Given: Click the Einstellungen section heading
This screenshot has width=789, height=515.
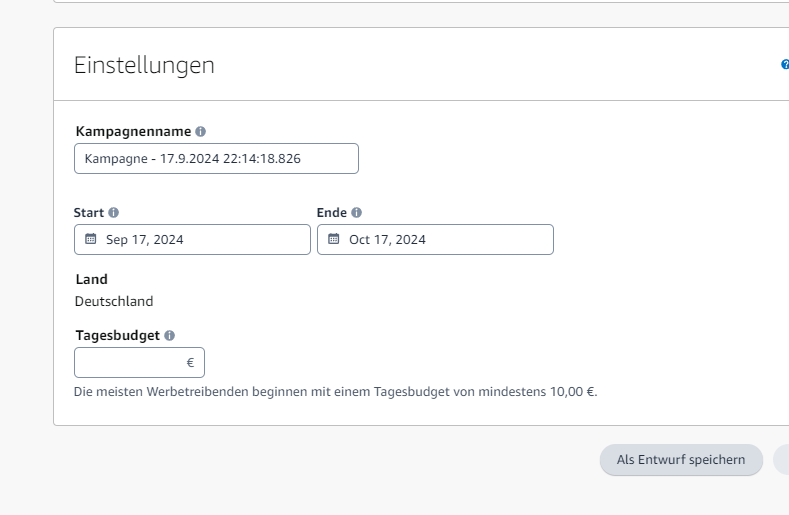Looking at the screenshot, I should coord(144,66).
